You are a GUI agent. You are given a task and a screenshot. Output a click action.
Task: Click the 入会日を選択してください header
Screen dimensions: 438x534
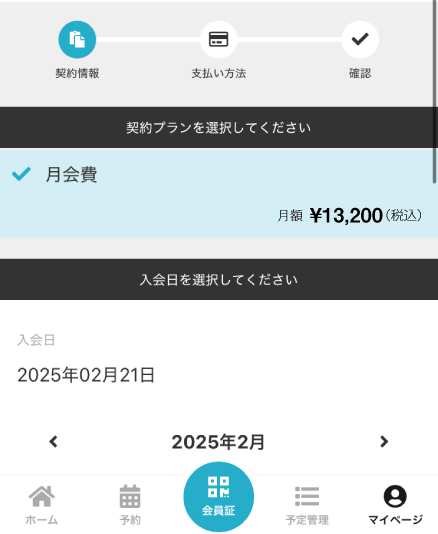point(219,280)
